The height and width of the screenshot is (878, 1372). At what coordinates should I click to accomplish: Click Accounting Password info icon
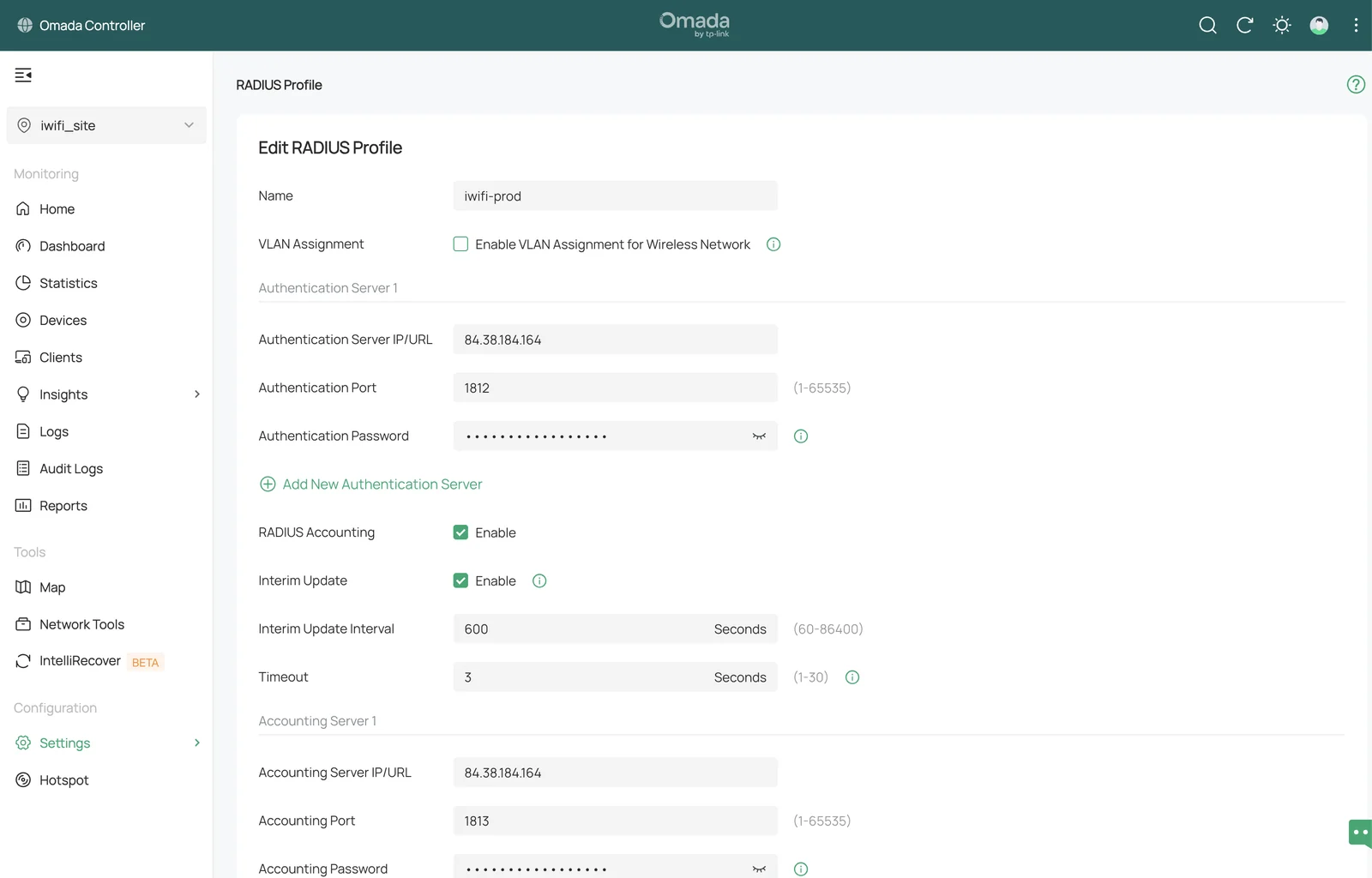tap(801, 869)
